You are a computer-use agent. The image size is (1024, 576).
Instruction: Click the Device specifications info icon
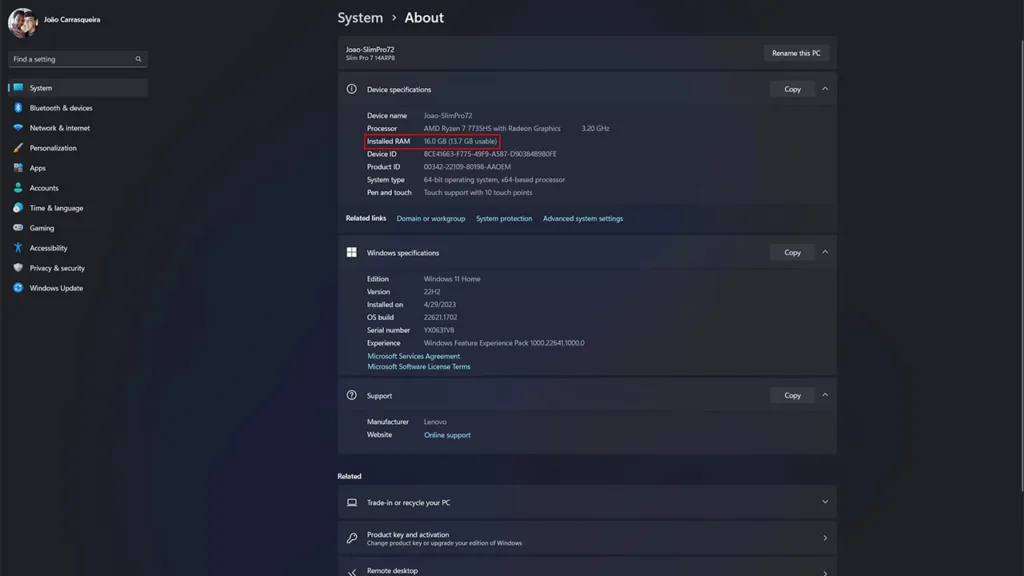(351, 89)
